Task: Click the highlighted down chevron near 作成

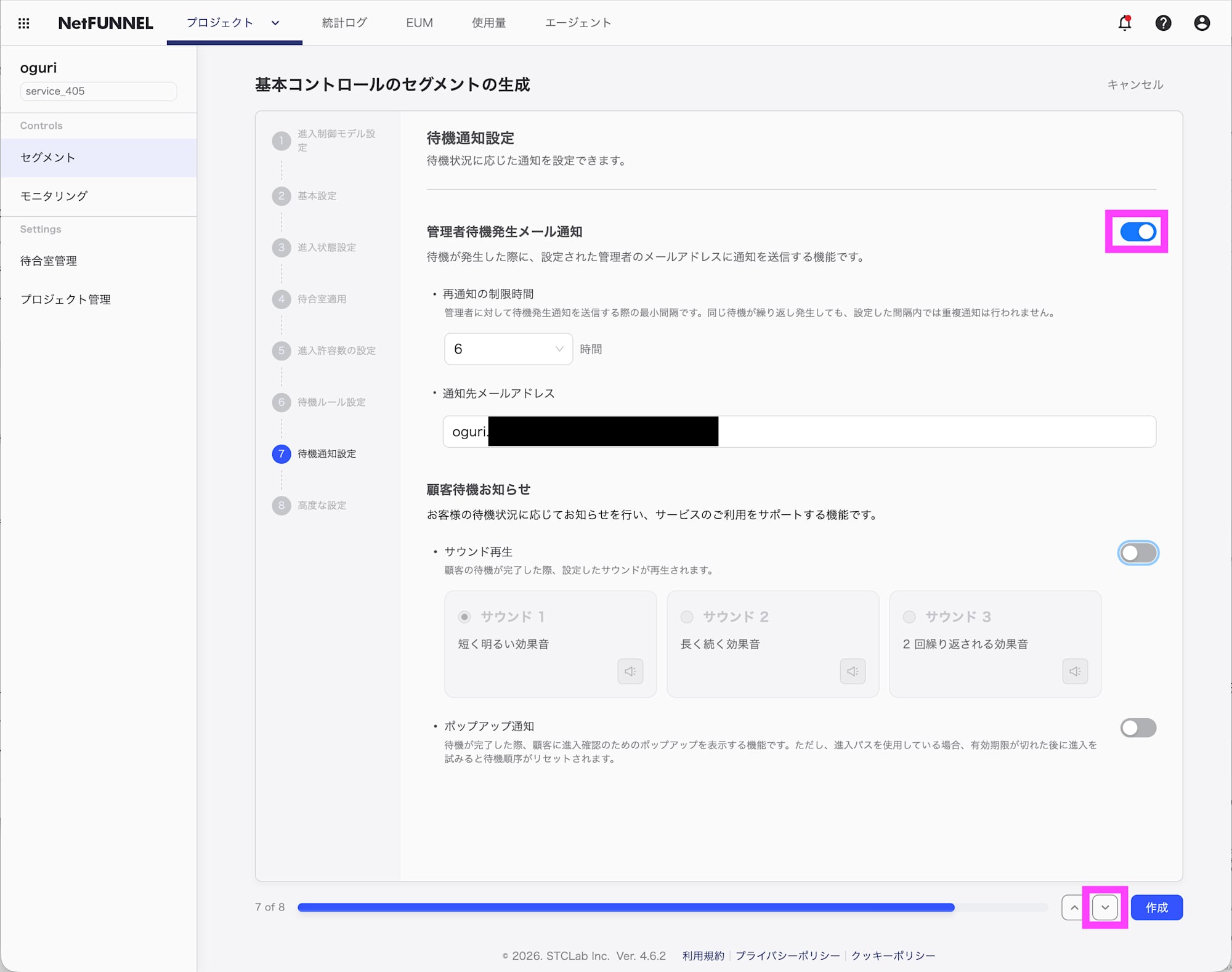Action: tap(1106, 907)
